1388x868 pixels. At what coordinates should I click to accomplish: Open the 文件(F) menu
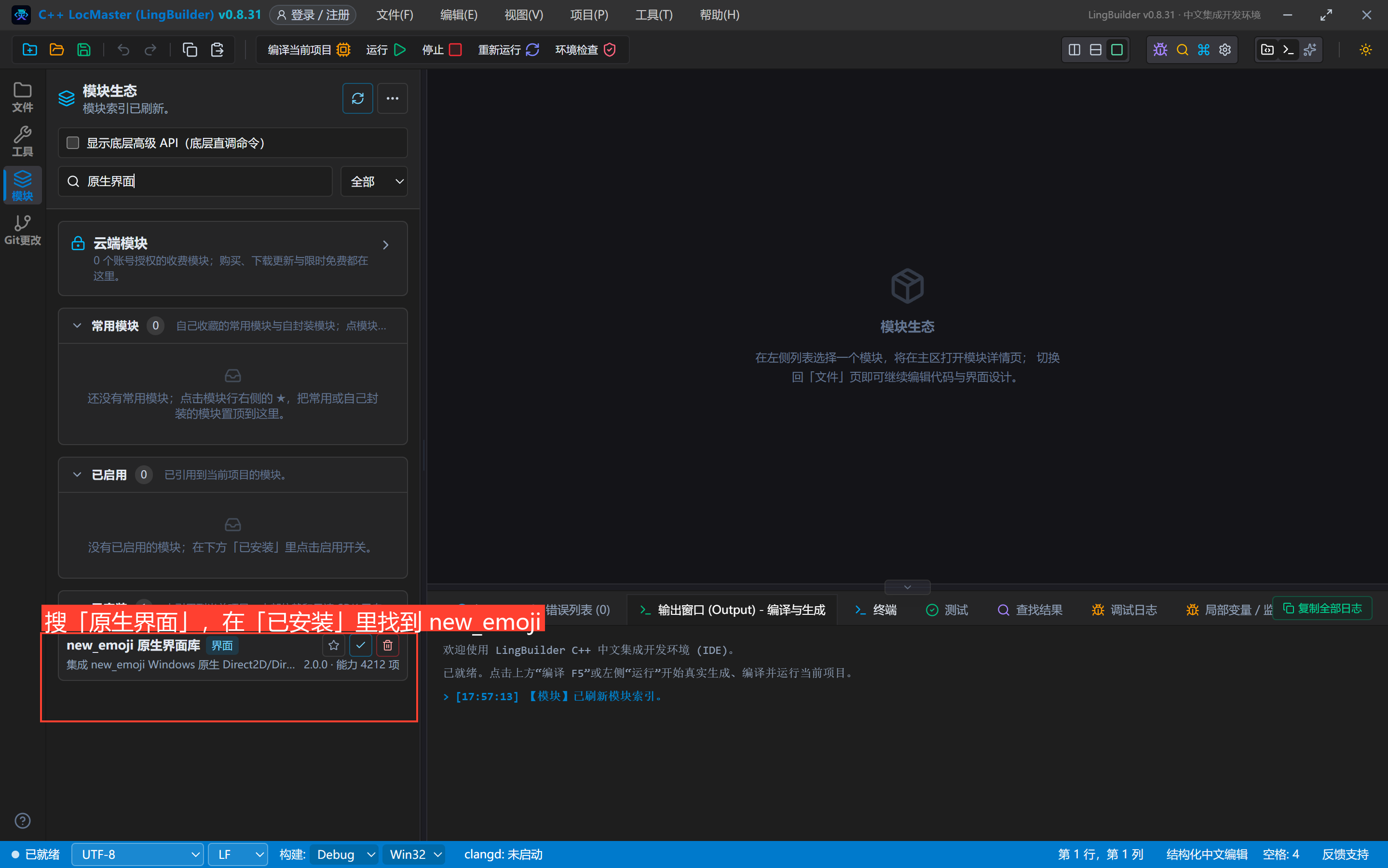pos(395,15)
